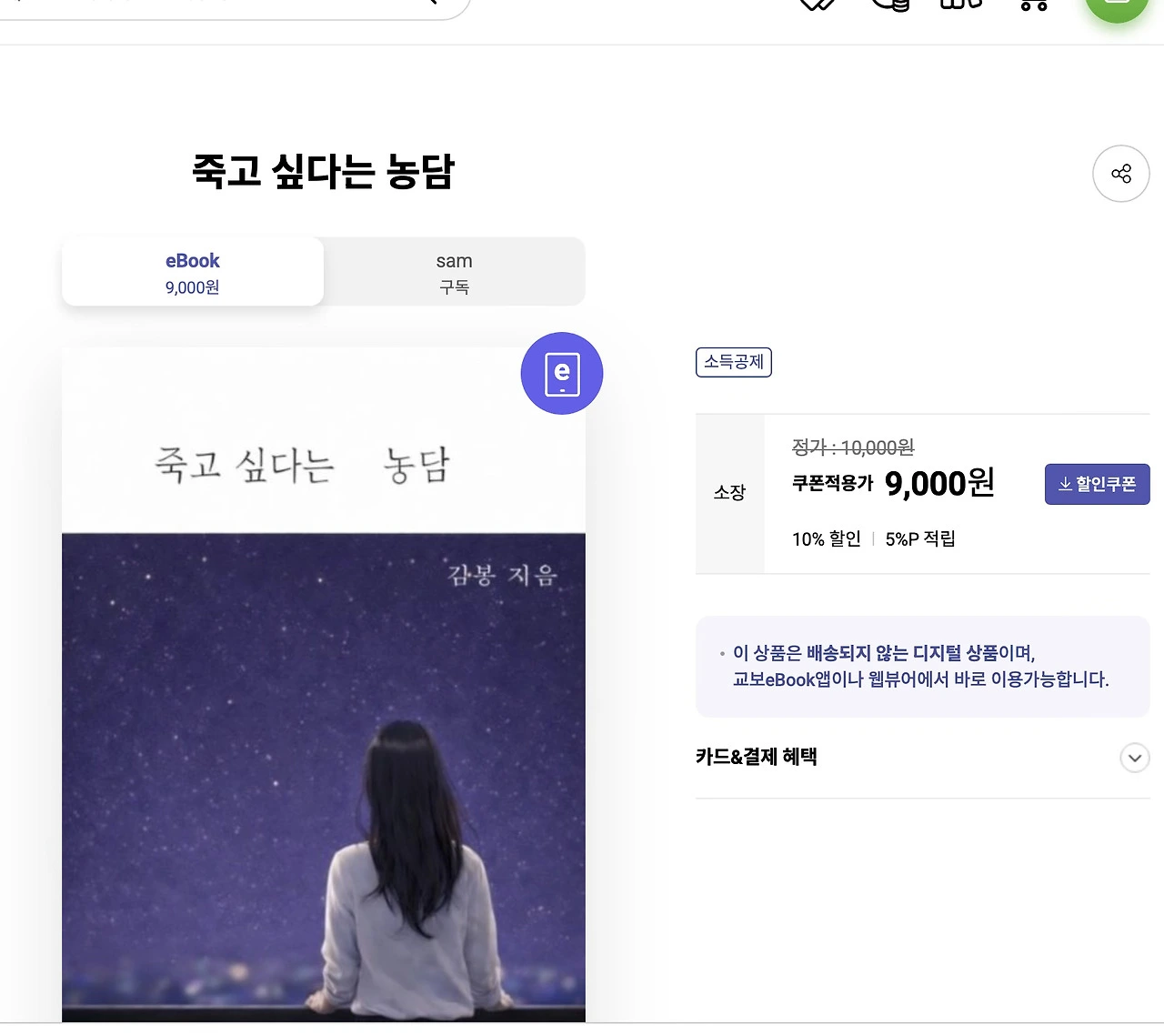1164x1036 pixels.
Task: Open the shopping cart icon
Action: tap(1034, 5)
